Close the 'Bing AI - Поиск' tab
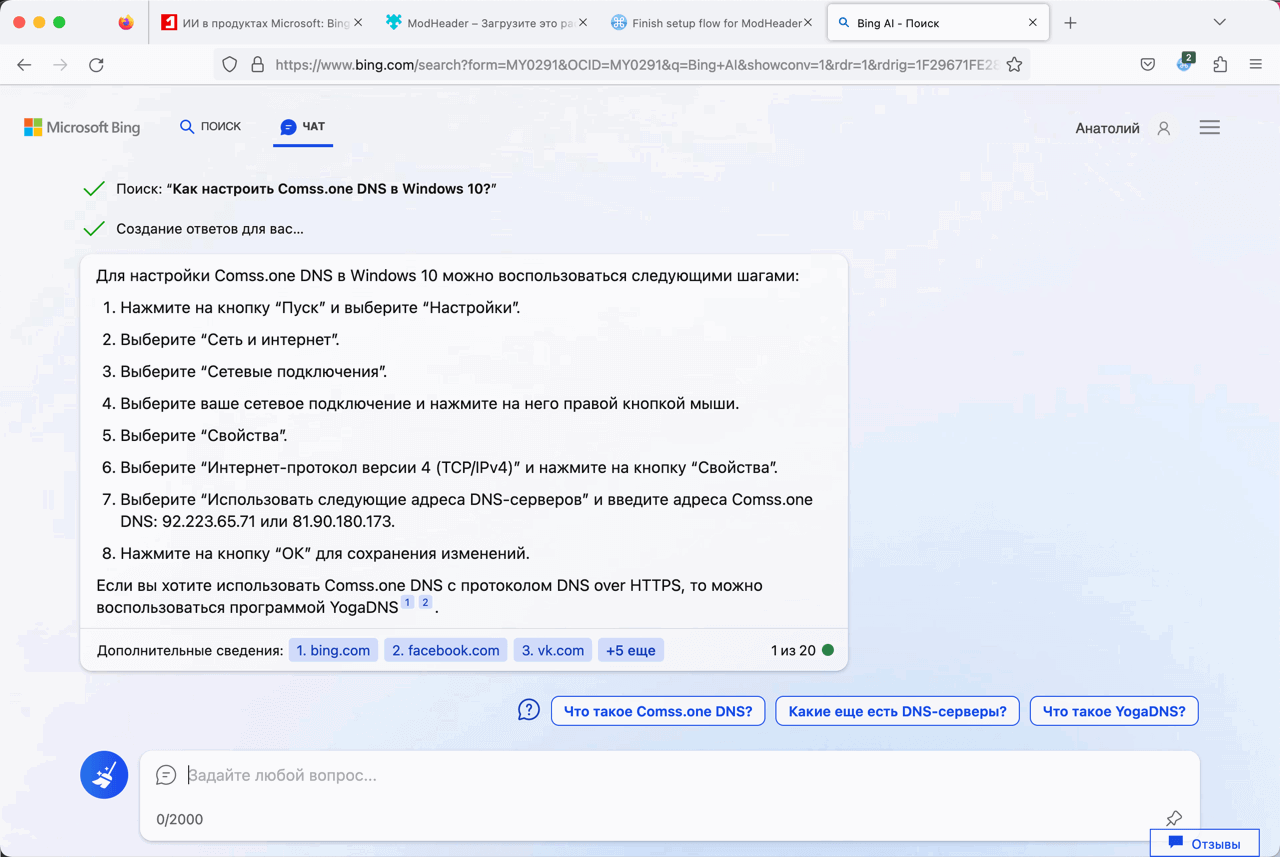The width and height of the screenshot is (1280, 857). coord(1033,23)
